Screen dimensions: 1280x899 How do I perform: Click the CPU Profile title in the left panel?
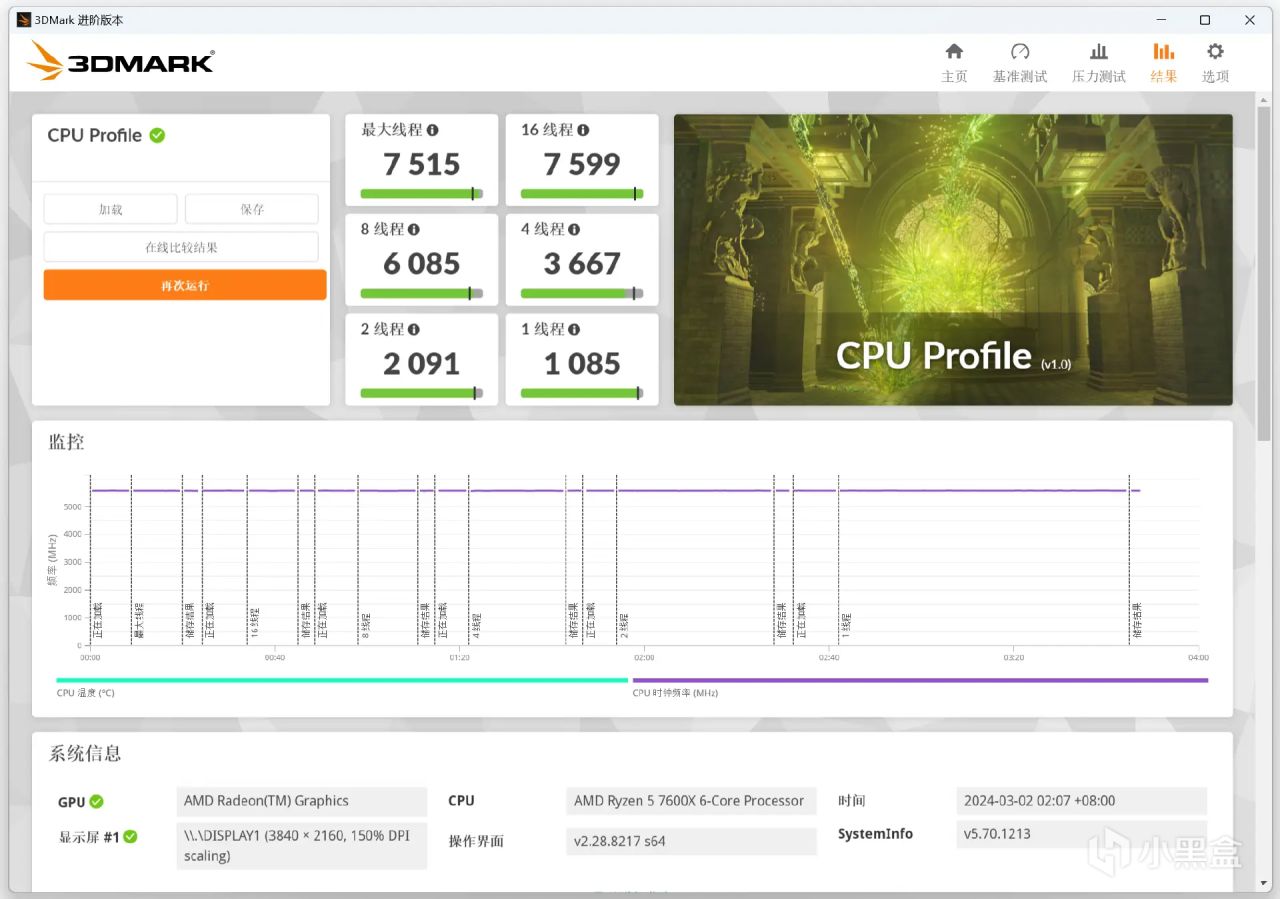(x=95, y=135)
